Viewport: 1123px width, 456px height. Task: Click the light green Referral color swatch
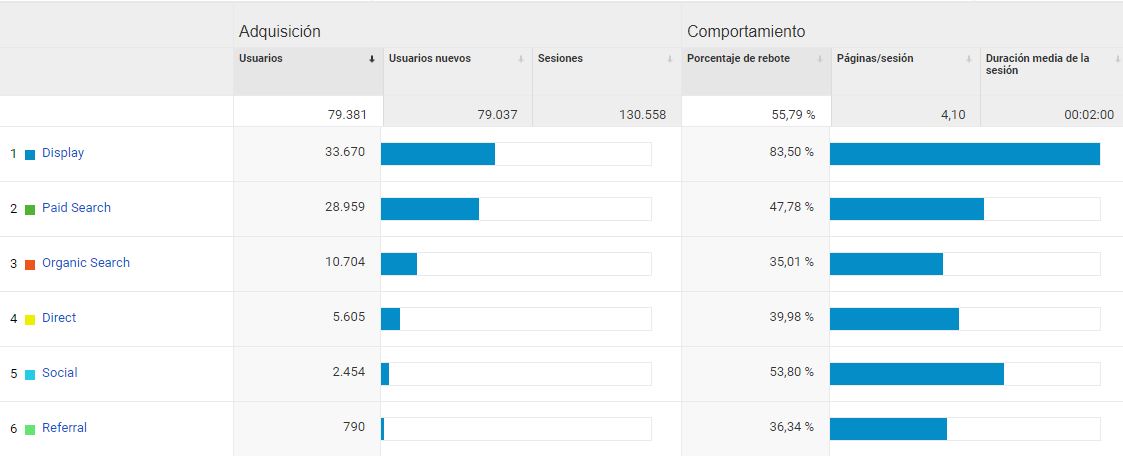coord(30,430)
